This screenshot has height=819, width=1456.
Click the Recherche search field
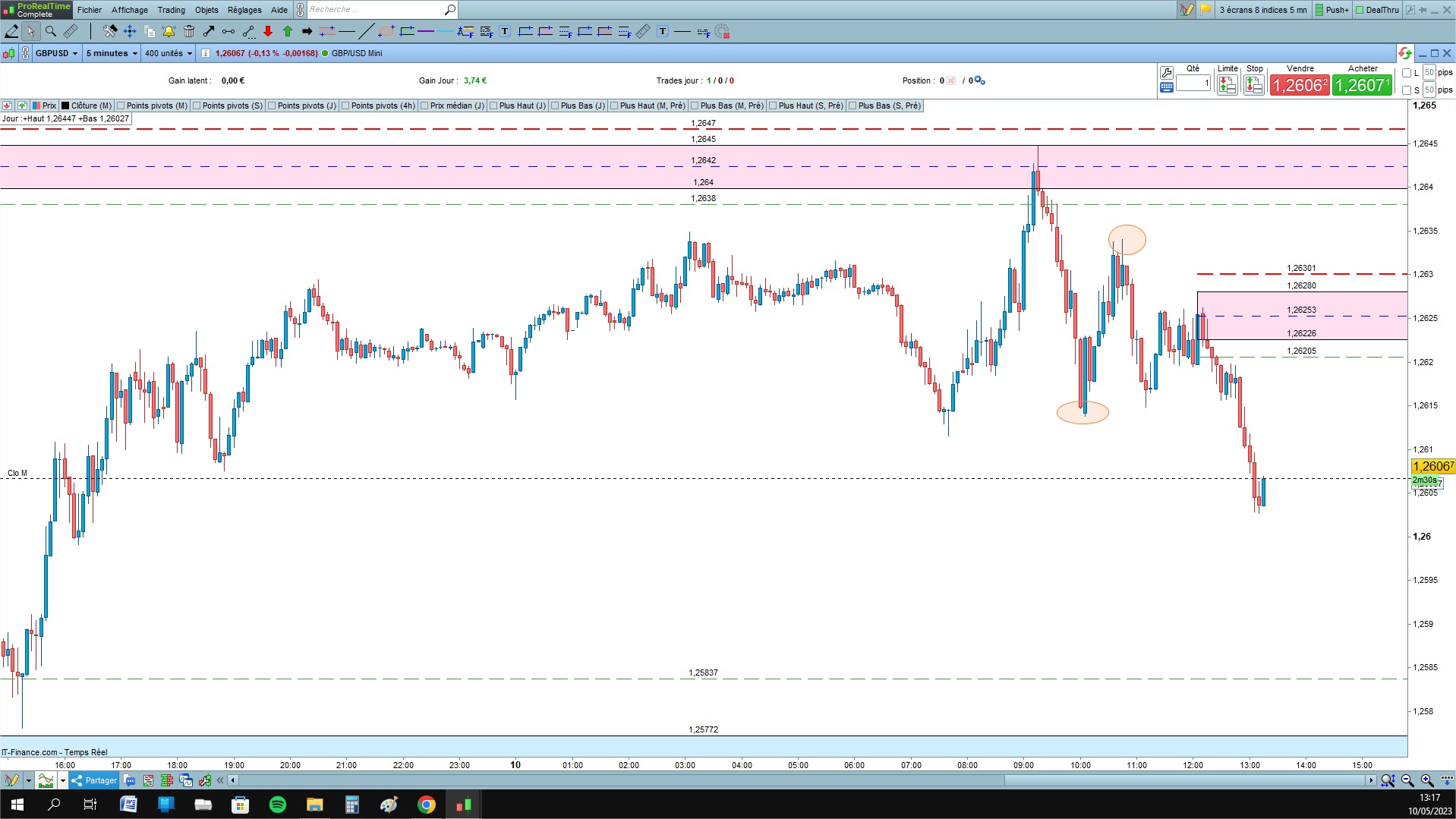pyautogui.click(x=376, y=10)
